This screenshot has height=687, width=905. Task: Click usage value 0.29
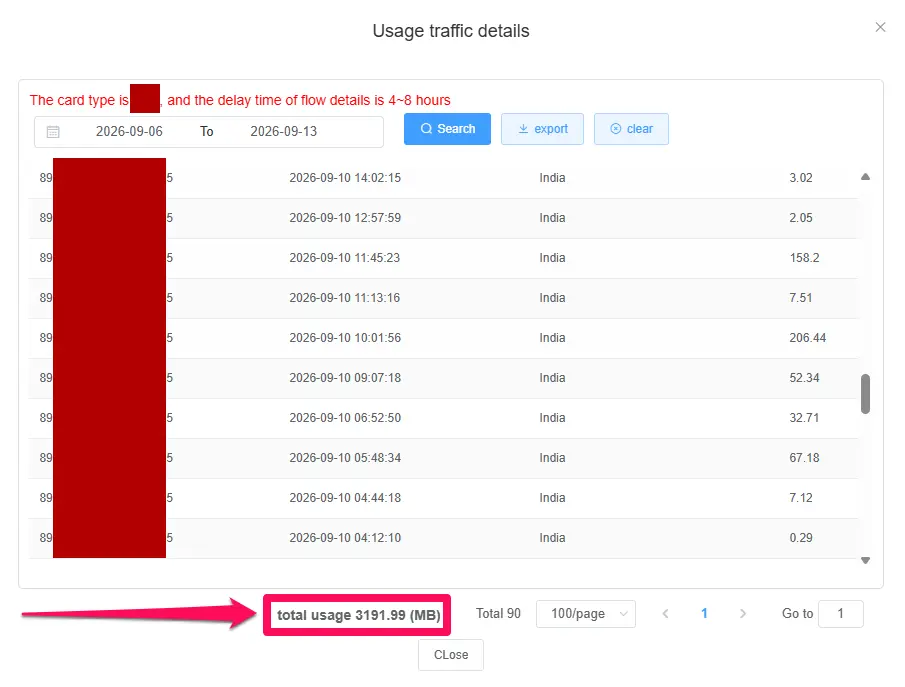801,537
